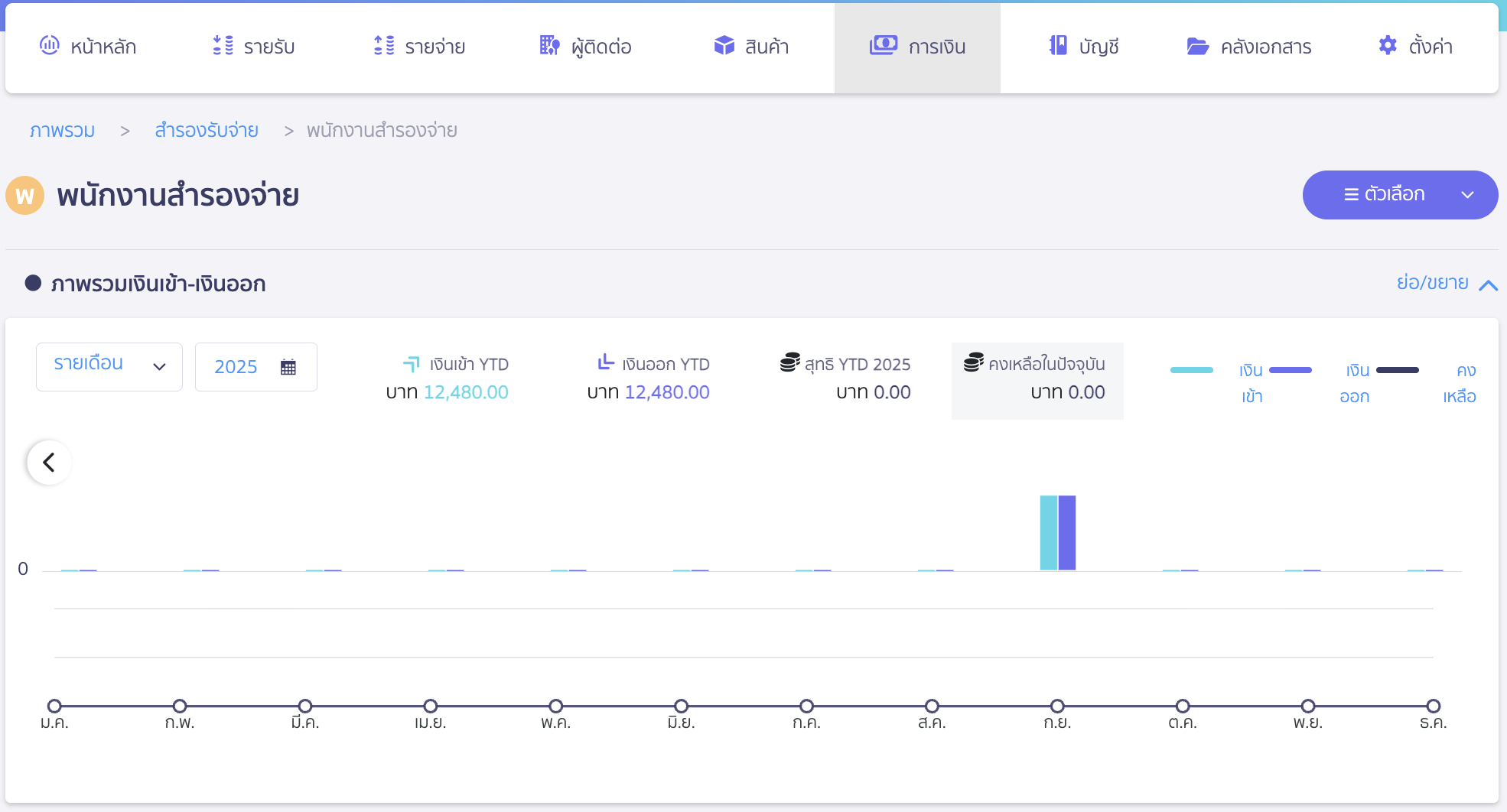Go to สำรองรับจ่าย breadcrumb link
Viewport: 1507px width, 812px height.
(x=207, y=131)
